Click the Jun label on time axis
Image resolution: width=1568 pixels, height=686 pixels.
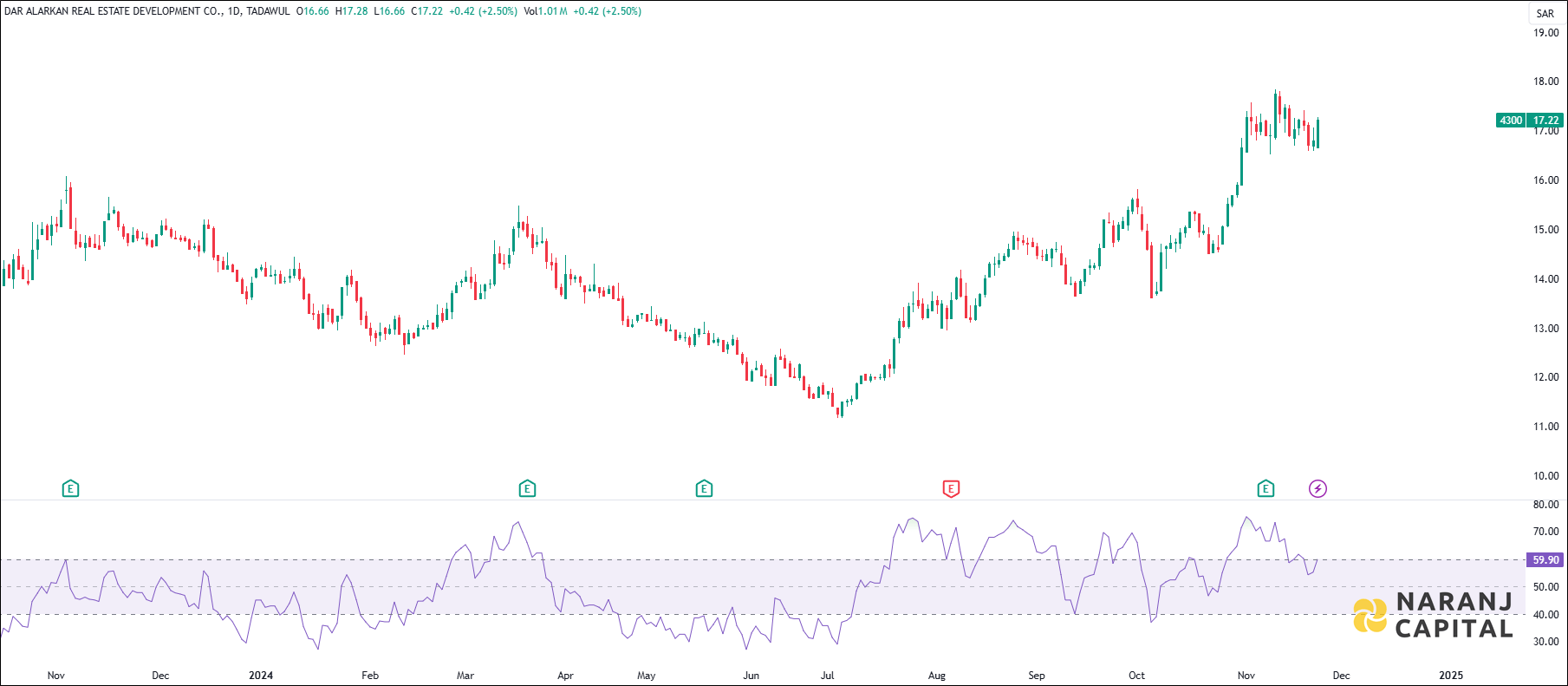point(751,676)
